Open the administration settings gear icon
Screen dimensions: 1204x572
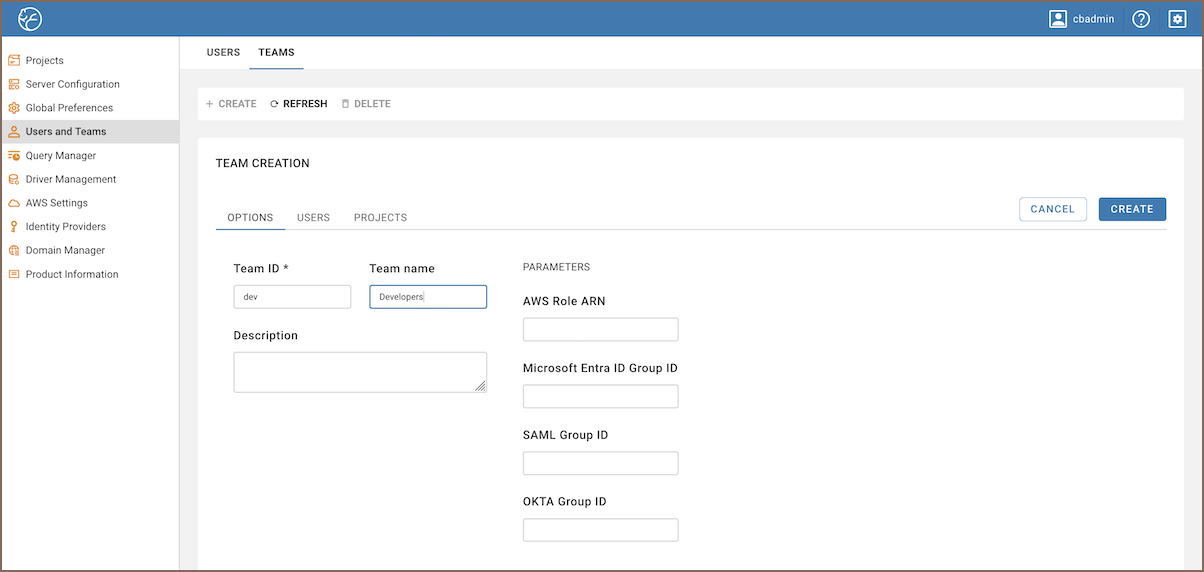[1177, 19]
